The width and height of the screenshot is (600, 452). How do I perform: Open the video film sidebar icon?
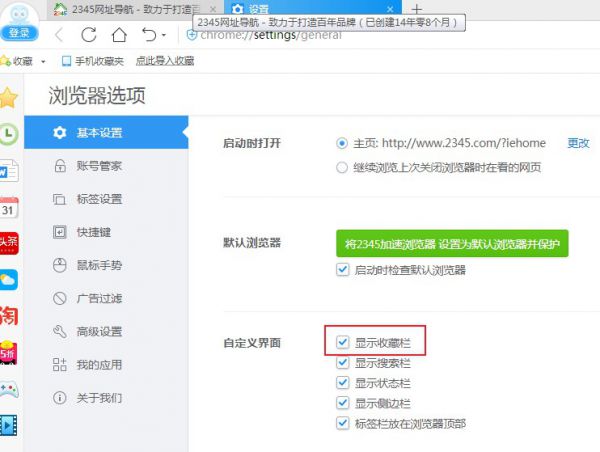(8, 426)
